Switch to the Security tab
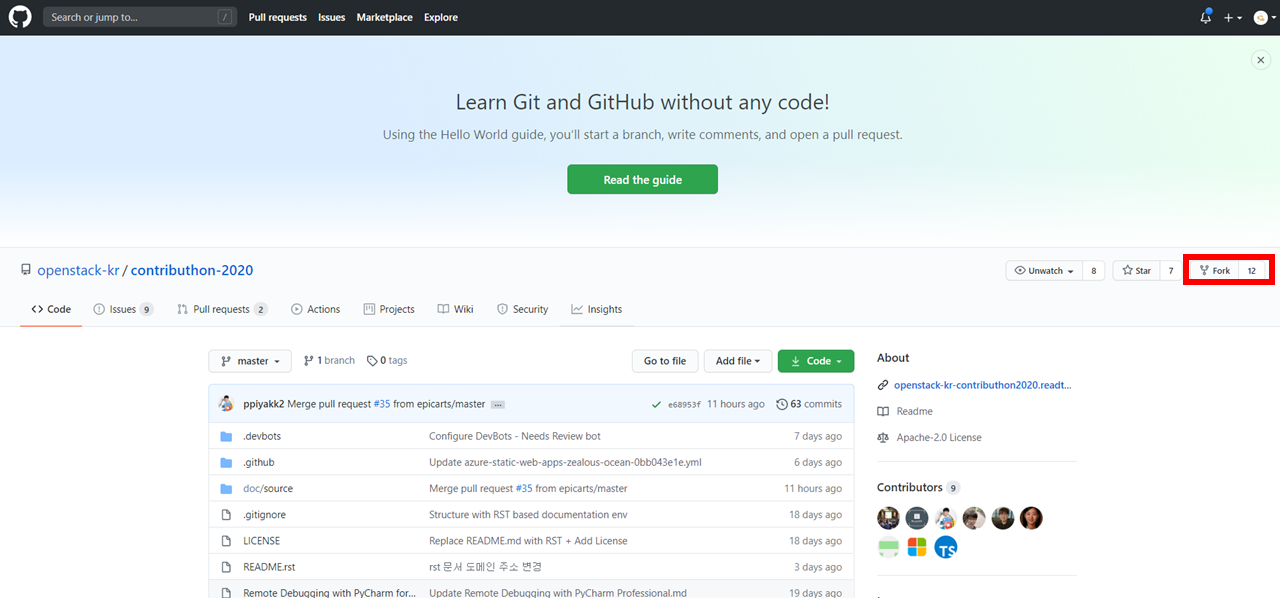Screen dimensions: 1280x598 tap(522, 309)
